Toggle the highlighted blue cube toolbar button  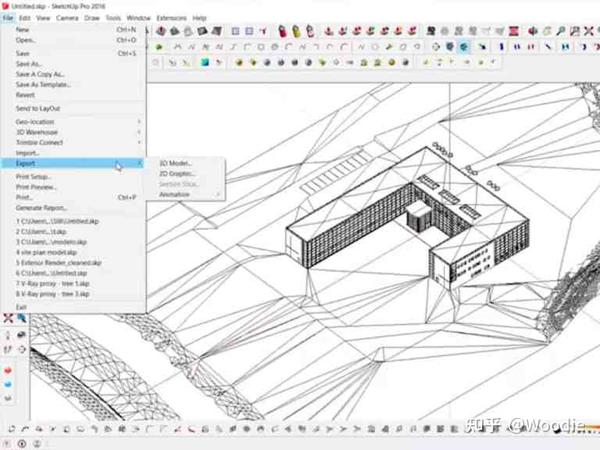[x=464, y=47]
